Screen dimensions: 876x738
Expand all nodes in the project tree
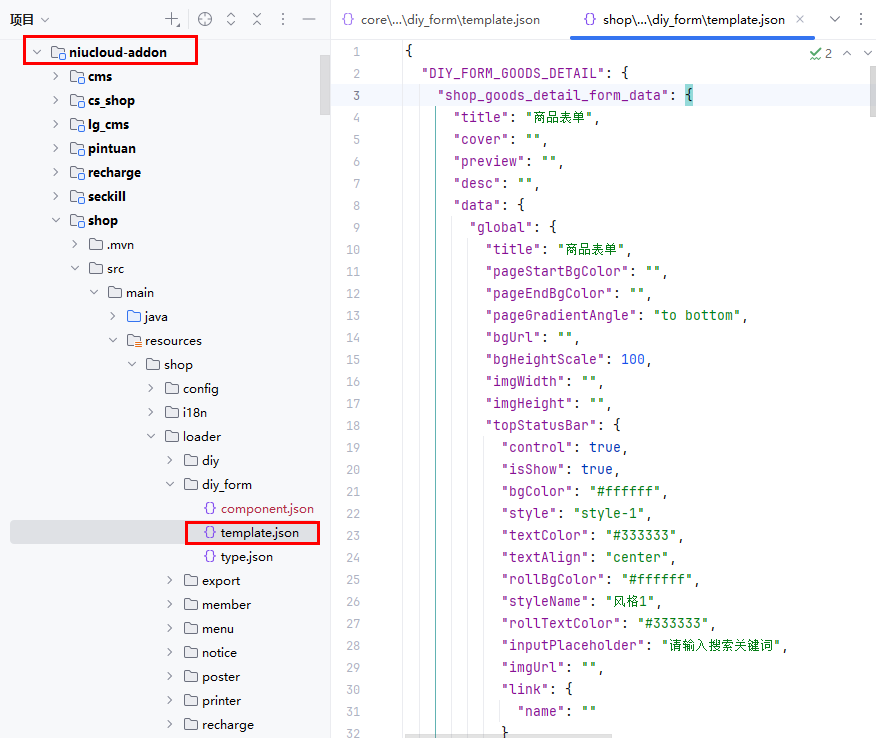231,19
